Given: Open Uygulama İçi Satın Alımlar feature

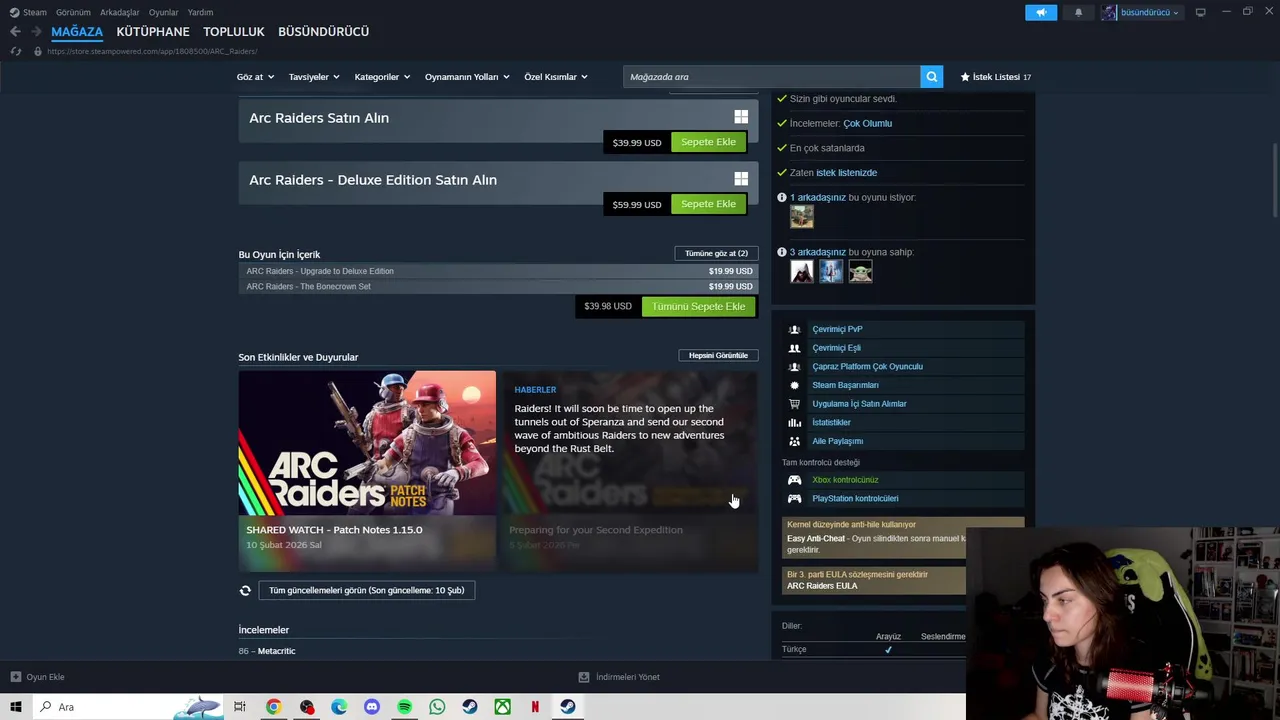Looking at the screenshot, I should (x=859, y=404).
